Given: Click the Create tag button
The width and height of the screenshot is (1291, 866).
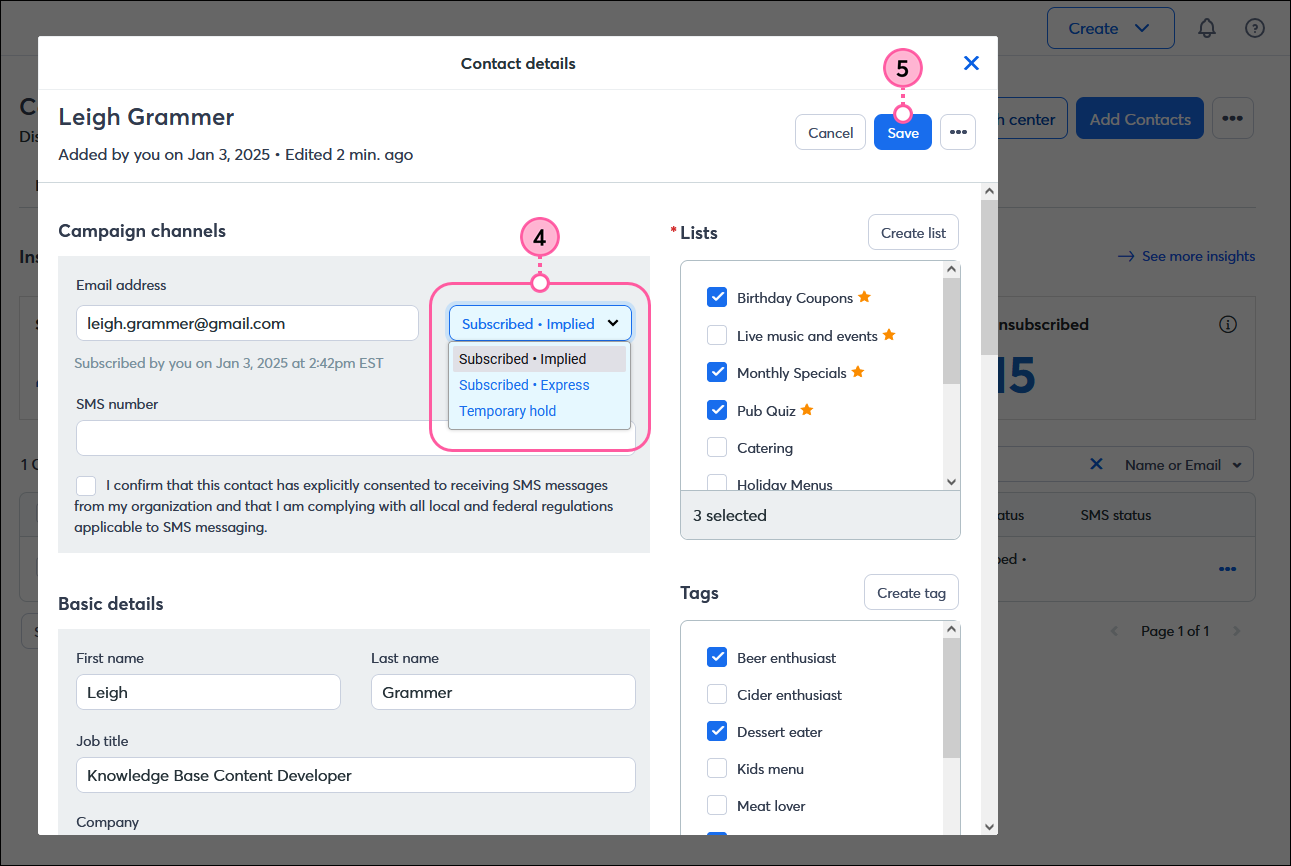Looking at the screenshot, I should pyautogui.click(x=911, y=592).
